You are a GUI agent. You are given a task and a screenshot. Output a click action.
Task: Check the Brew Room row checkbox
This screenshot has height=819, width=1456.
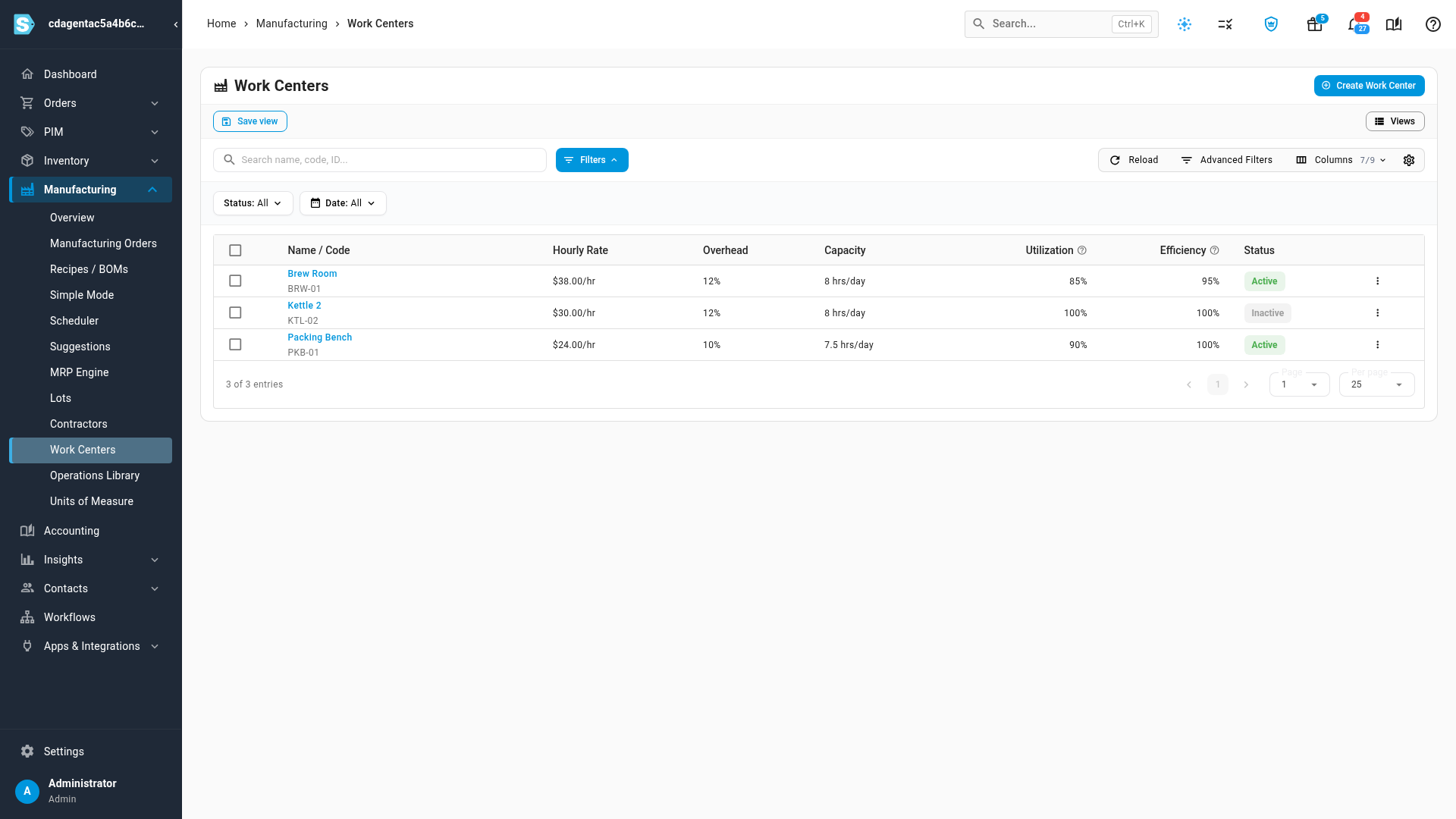tap(235, 281)
